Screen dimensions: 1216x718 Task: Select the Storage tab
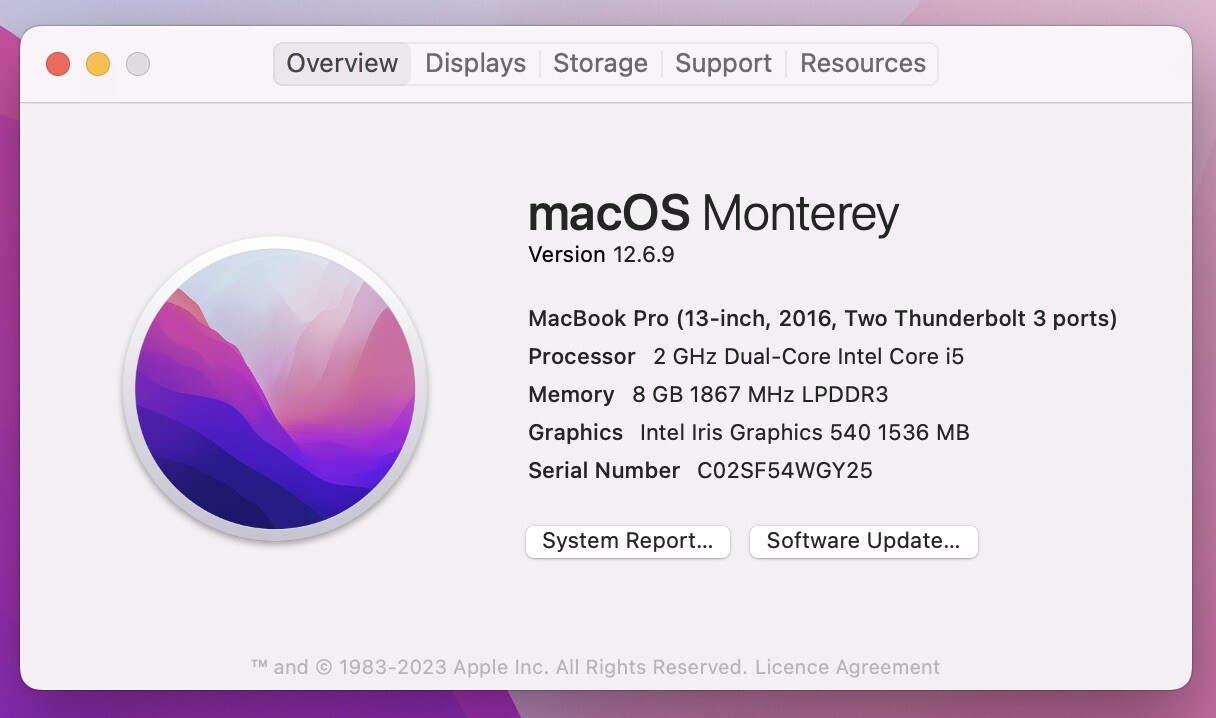pyautogui.click(x=600, y=63)
